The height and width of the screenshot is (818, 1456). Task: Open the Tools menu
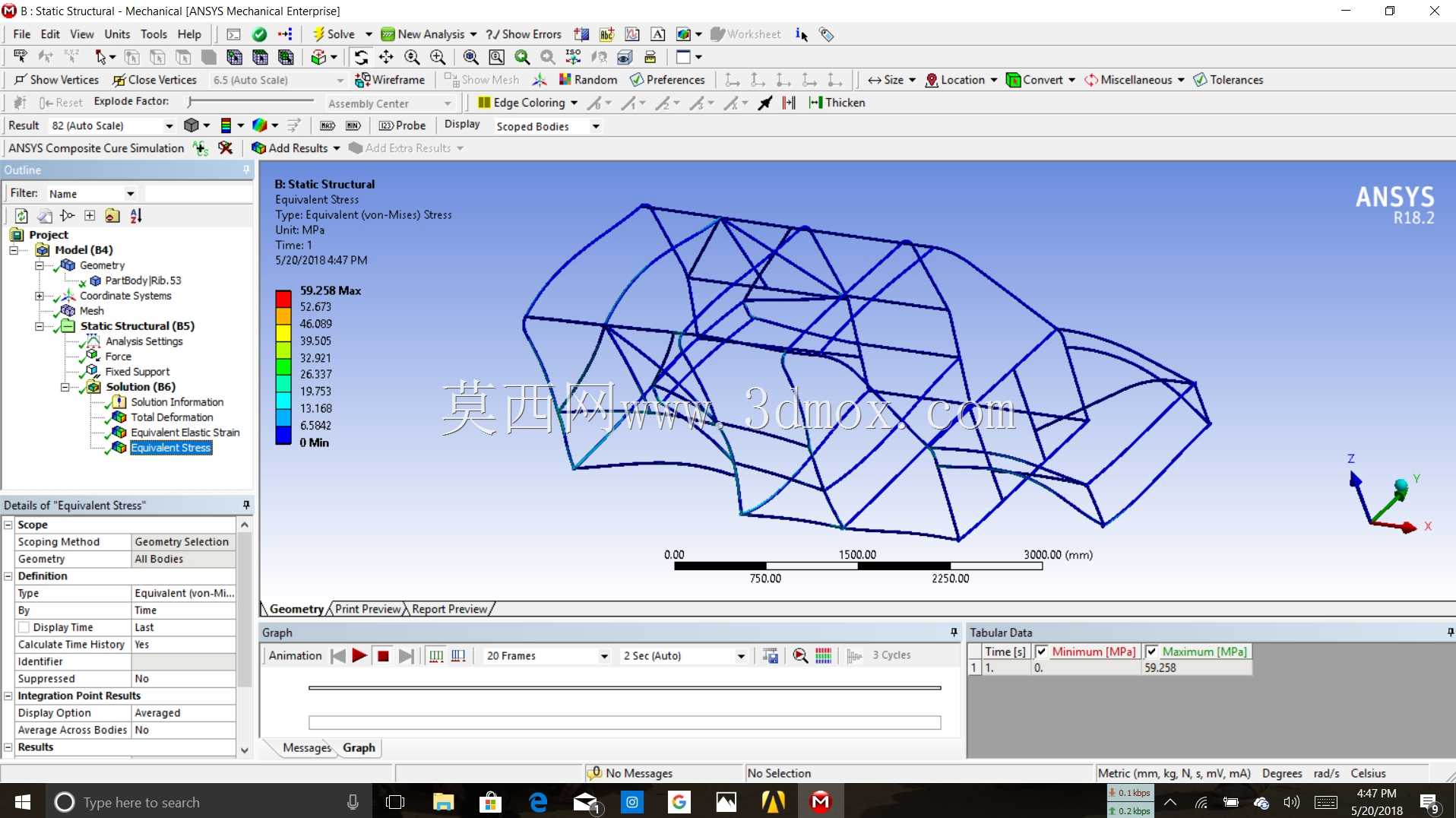[x=154, y=34]
